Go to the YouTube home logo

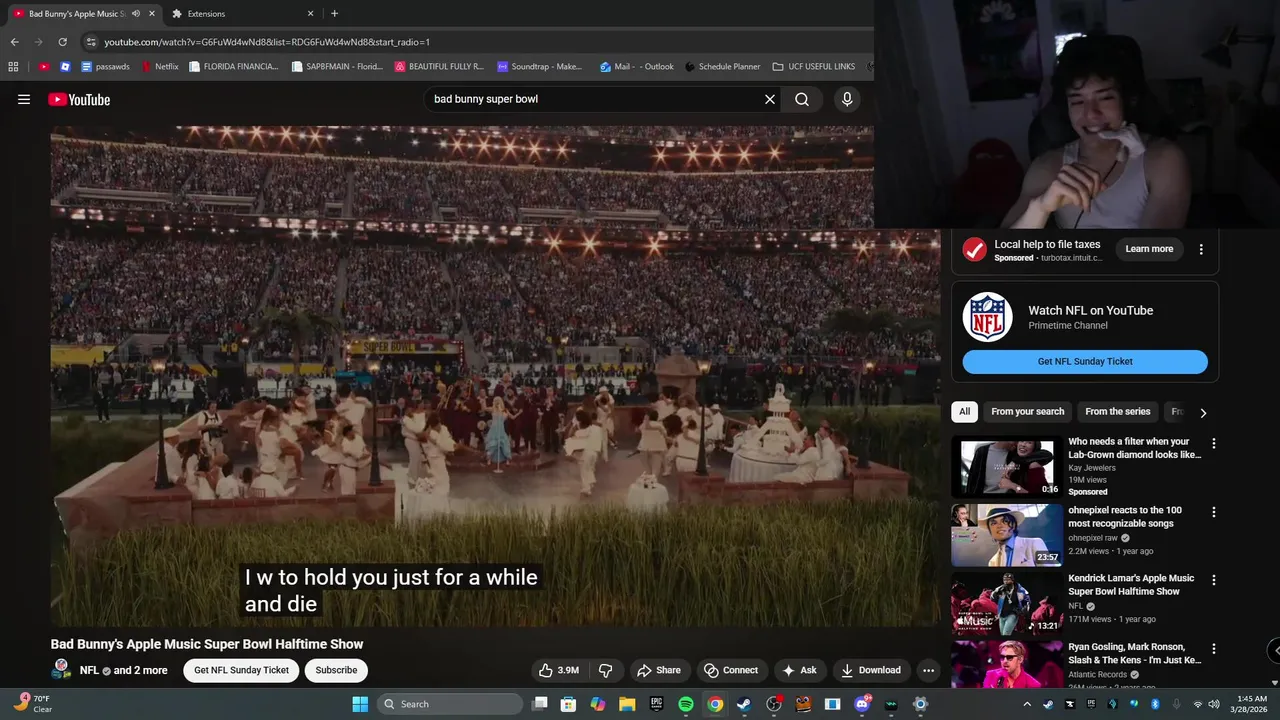point(79,99)
